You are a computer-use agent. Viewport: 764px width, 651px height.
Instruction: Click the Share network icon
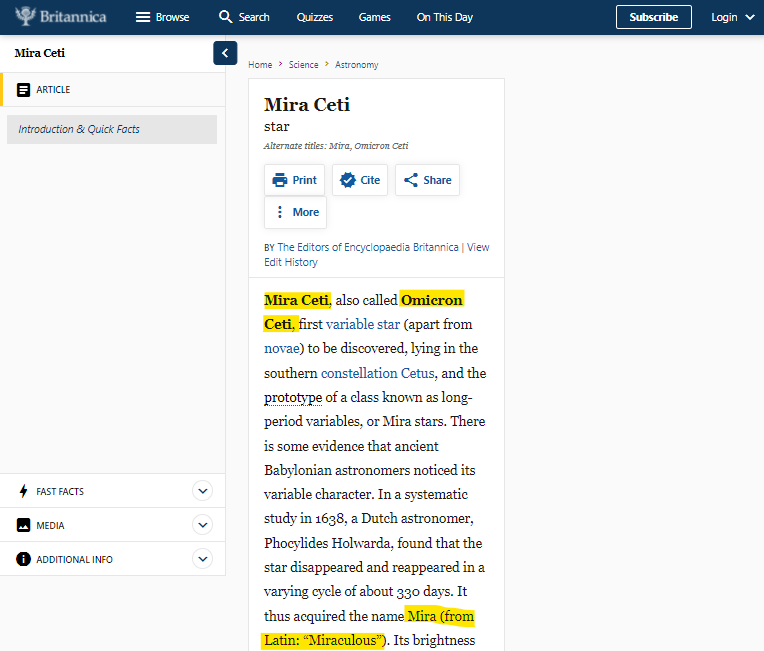[411, 180]
